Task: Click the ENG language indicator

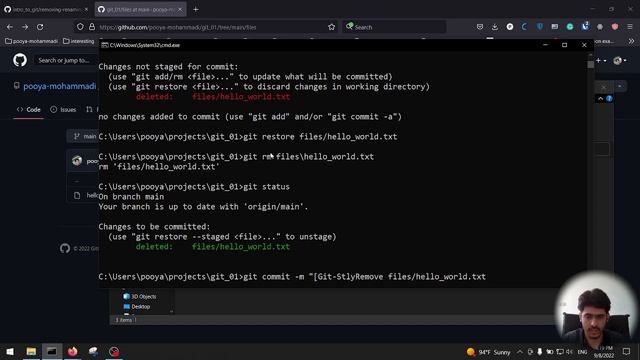Action: [x=582, y=352]
